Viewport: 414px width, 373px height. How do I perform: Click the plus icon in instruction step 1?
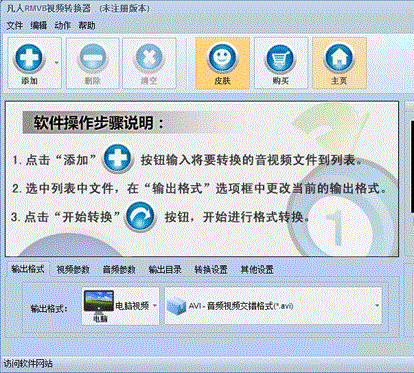click(117, 159)
